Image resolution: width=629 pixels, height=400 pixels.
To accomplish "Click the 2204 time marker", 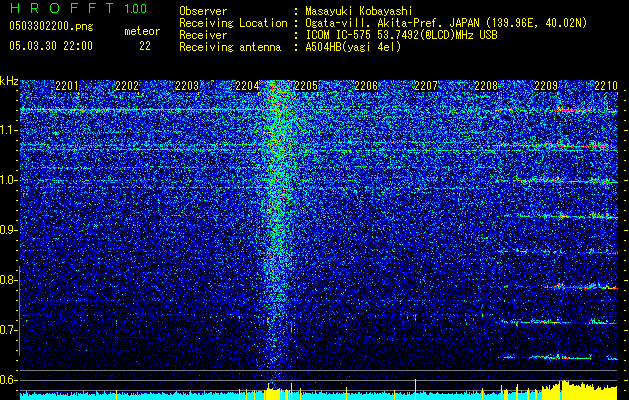I will coord(247,86).
